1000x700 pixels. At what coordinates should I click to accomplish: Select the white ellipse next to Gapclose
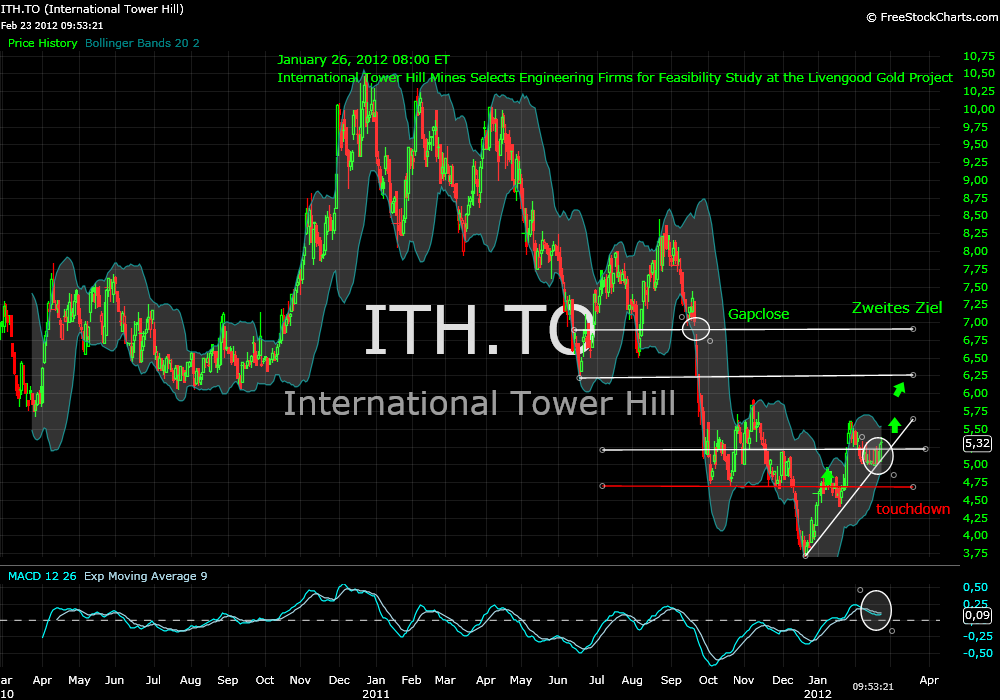696,329
